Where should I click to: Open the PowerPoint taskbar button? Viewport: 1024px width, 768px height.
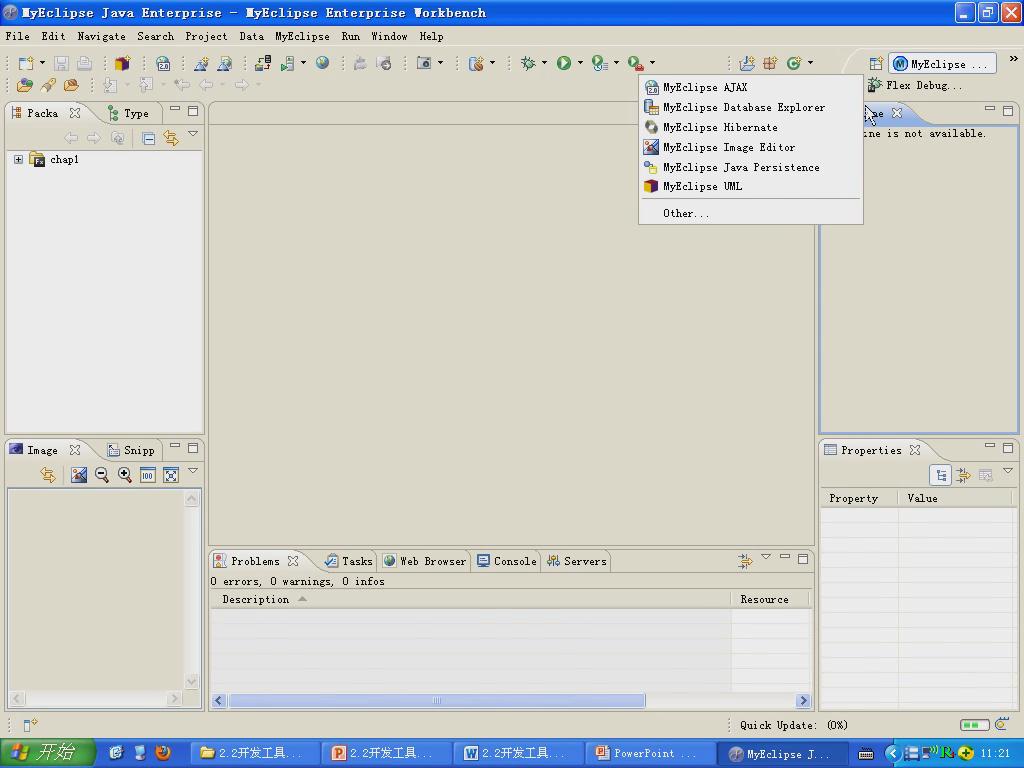pos(650,754)
